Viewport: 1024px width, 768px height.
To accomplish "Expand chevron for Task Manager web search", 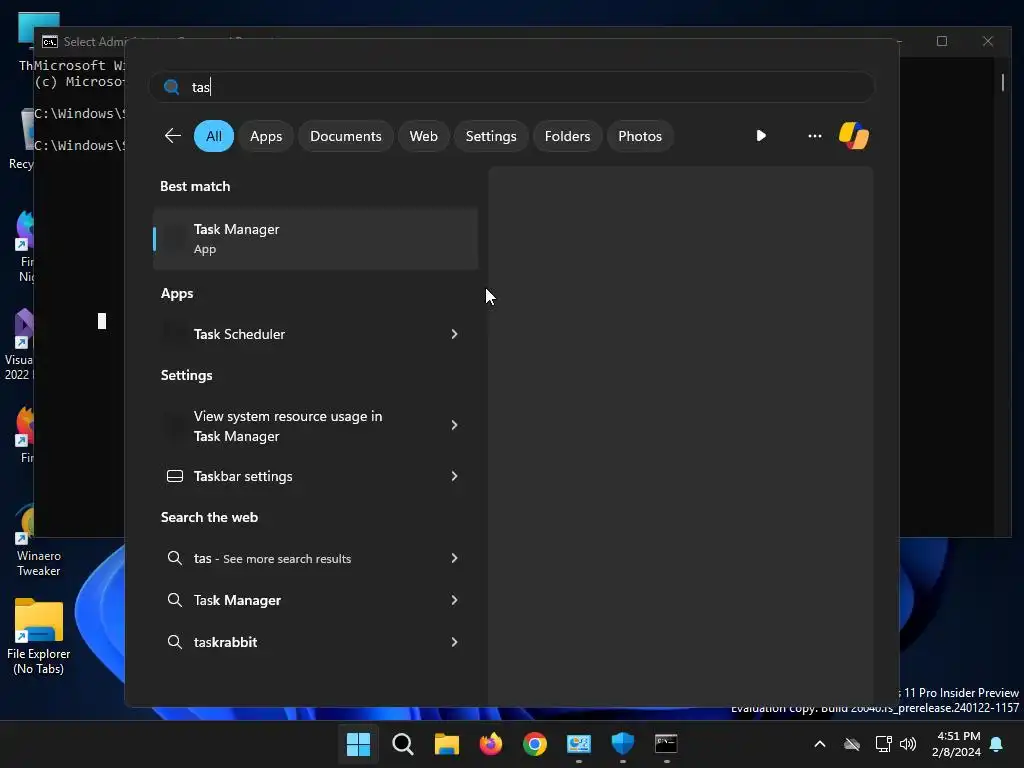I will [x=455, y=600].
